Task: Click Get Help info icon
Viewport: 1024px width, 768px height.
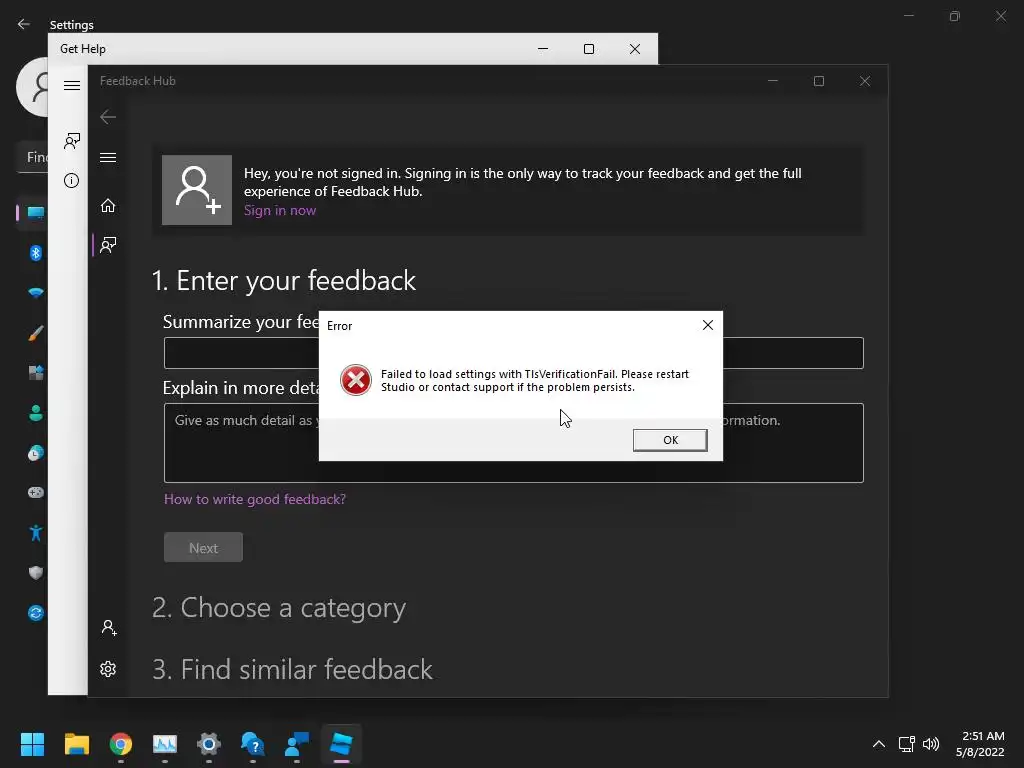Action: [x=71, y=180]
